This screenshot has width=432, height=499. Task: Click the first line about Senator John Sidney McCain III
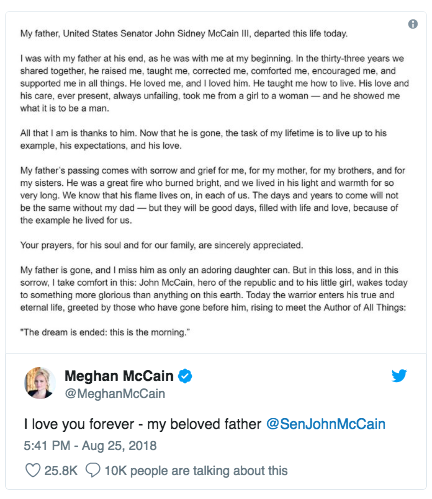(x=184, y=34)
